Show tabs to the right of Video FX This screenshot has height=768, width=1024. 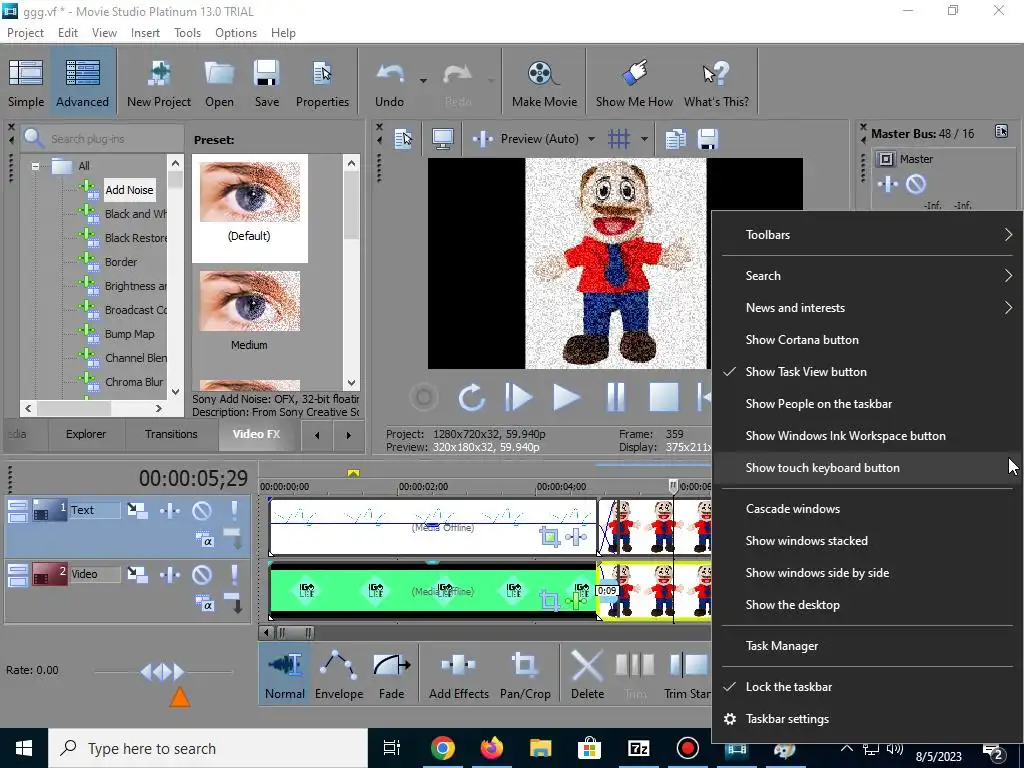tap(349, 435)
